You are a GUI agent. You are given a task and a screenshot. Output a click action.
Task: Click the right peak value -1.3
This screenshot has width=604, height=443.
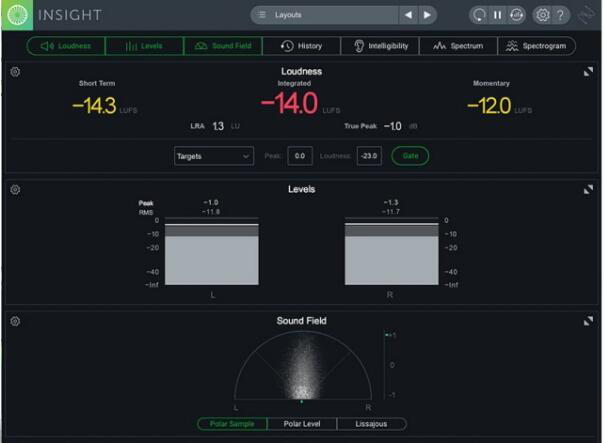coord(391,203)
